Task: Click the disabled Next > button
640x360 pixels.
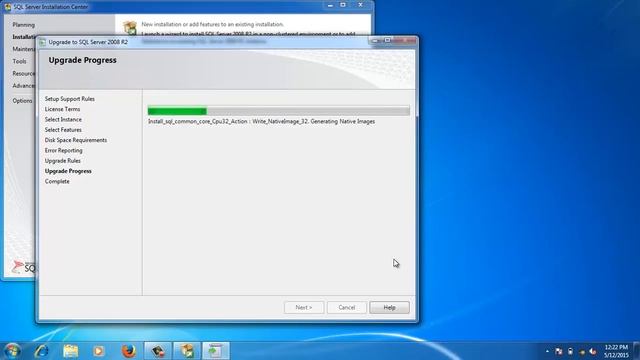Action: pyautogui.click(x=304, y=307)
